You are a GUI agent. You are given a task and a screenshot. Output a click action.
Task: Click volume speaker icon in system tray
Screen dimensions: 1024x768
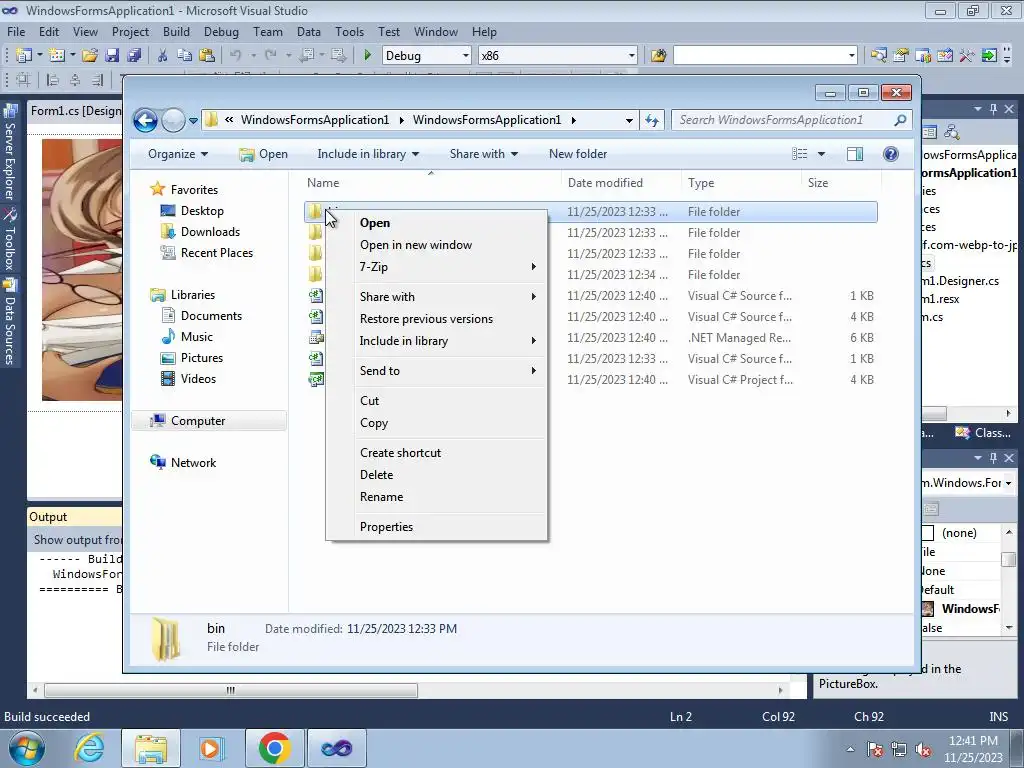[923, 750]
